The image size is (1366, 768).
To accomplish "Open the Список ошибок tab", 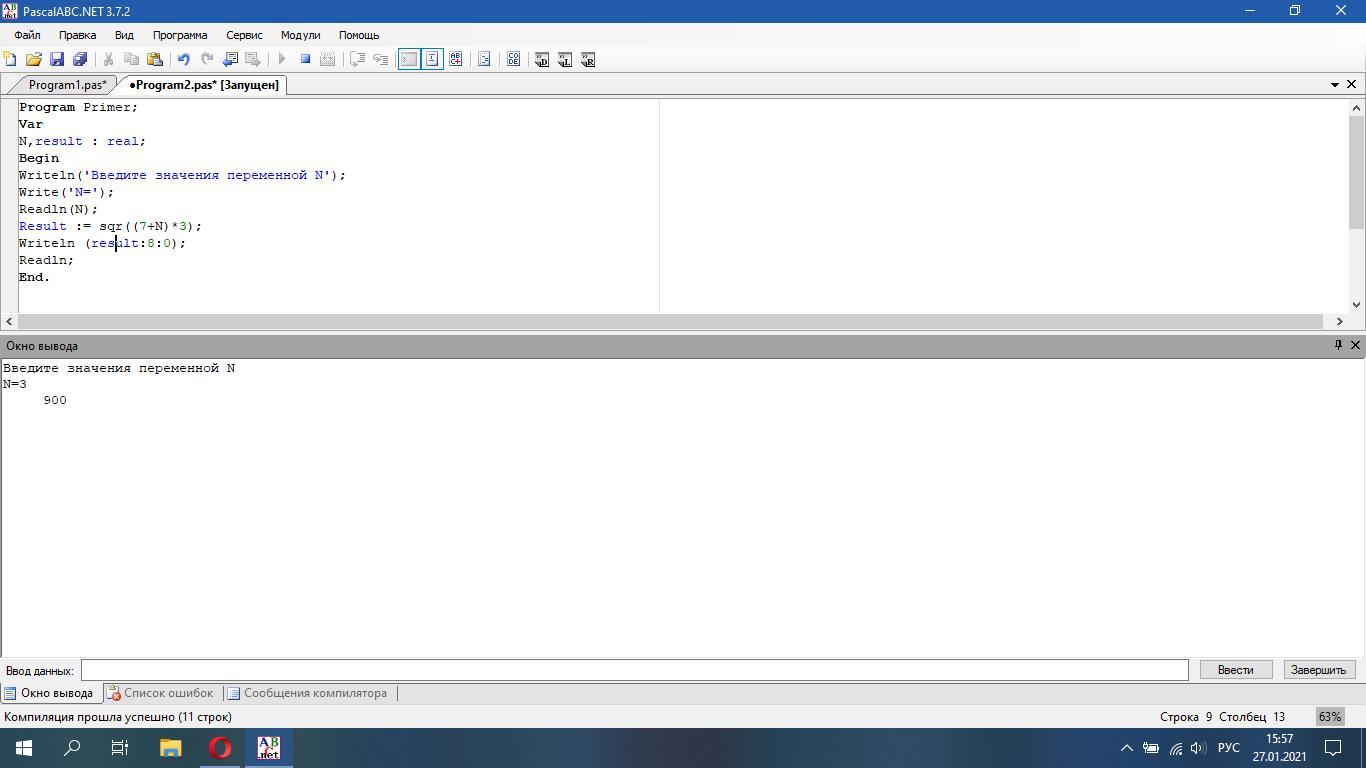I will point(161,693).
